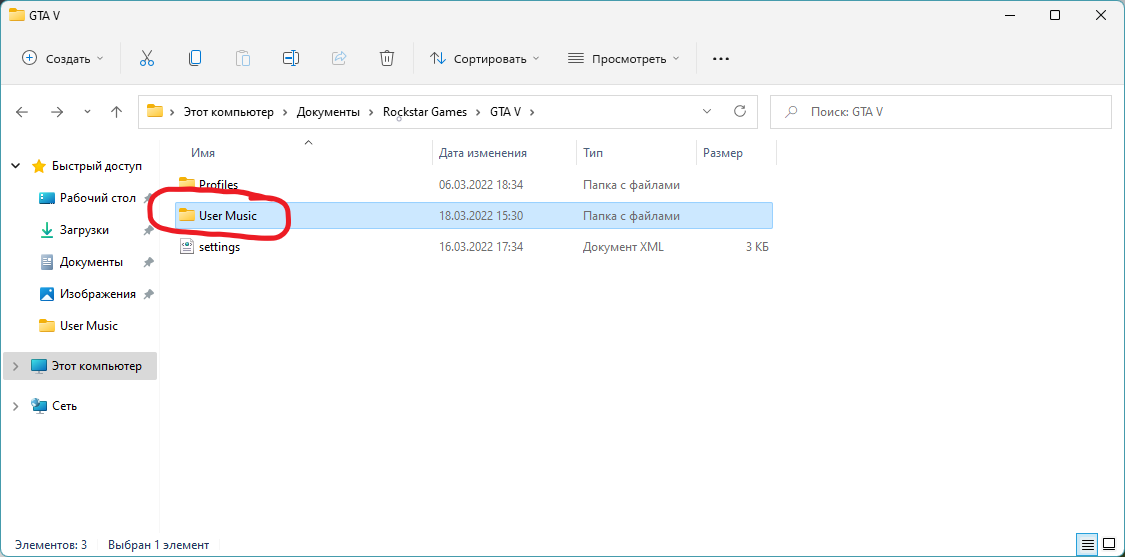
Task: Sort by Размер column header
Action: tap(722, 153)
